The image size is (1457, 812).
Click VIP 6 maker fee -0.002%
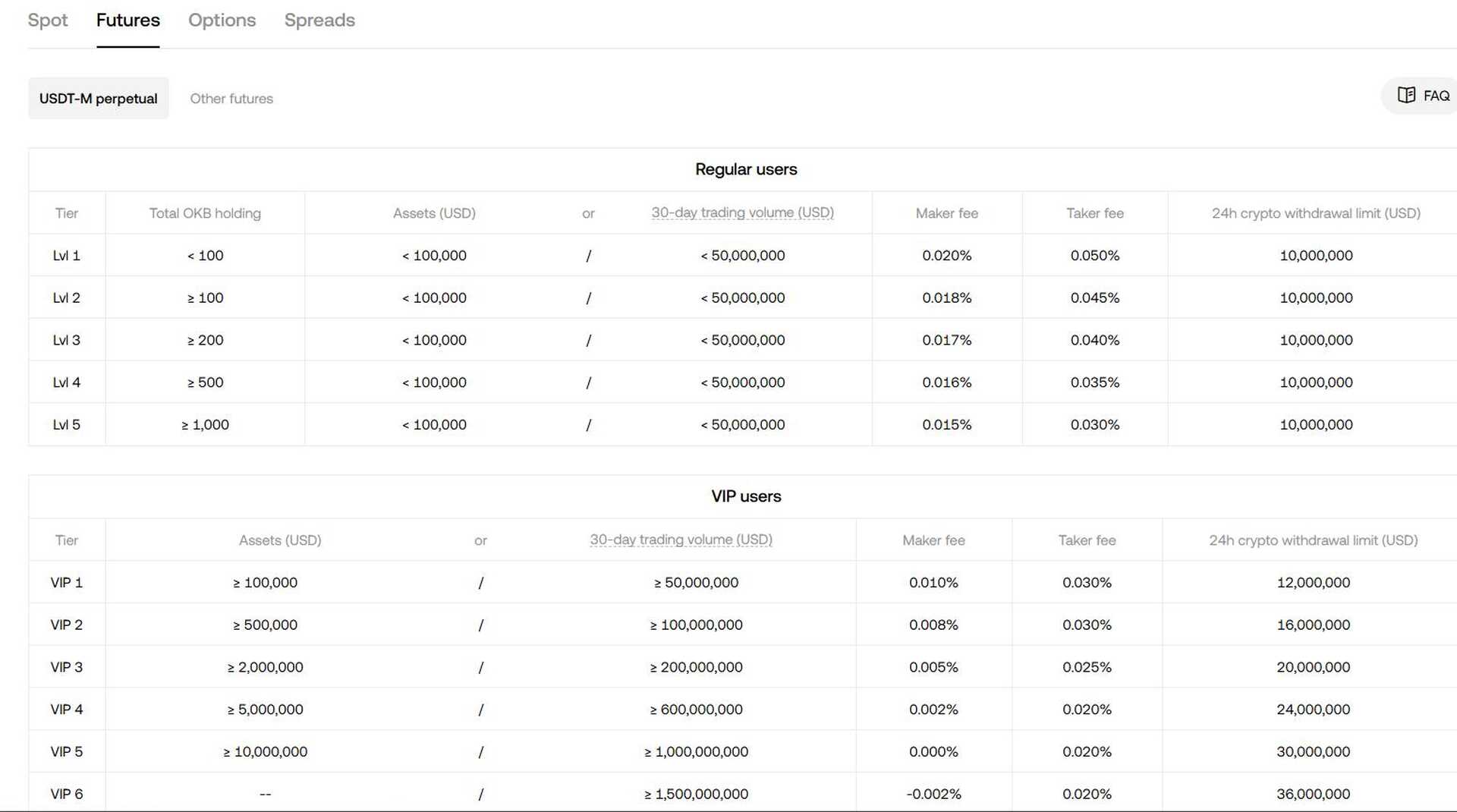933,794
